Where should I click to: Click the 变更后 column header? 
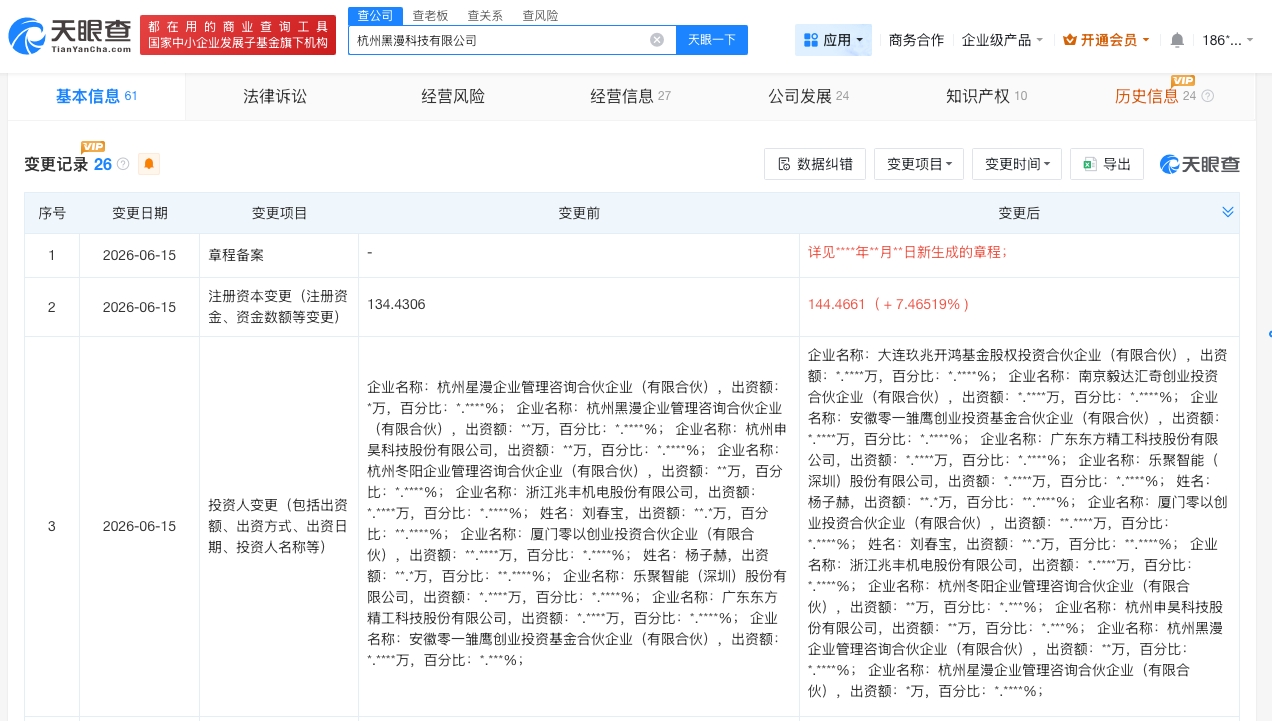click(1019, 213)
